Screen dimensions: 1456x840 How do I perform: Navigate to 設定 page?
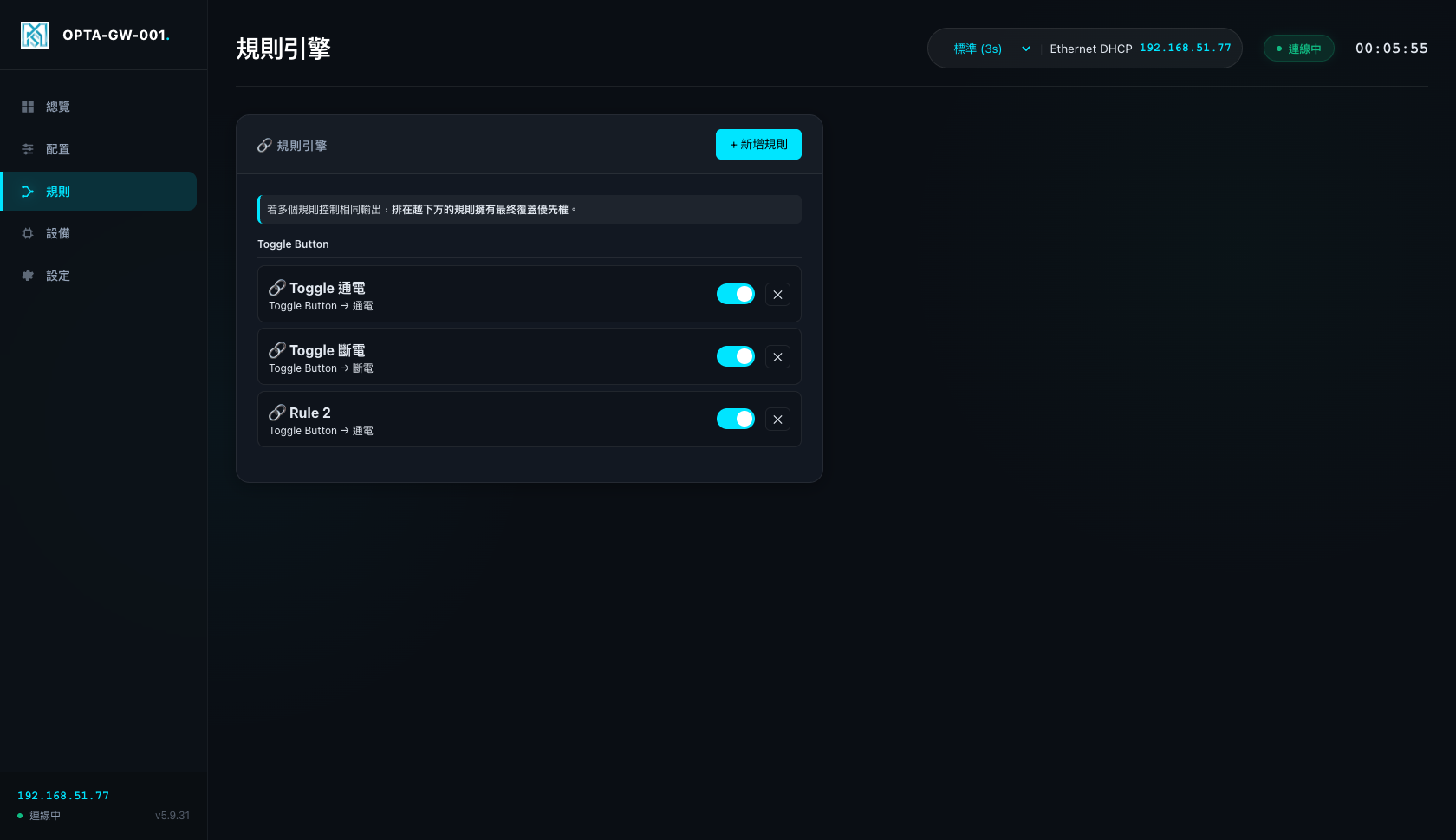(x=99, y=276)
